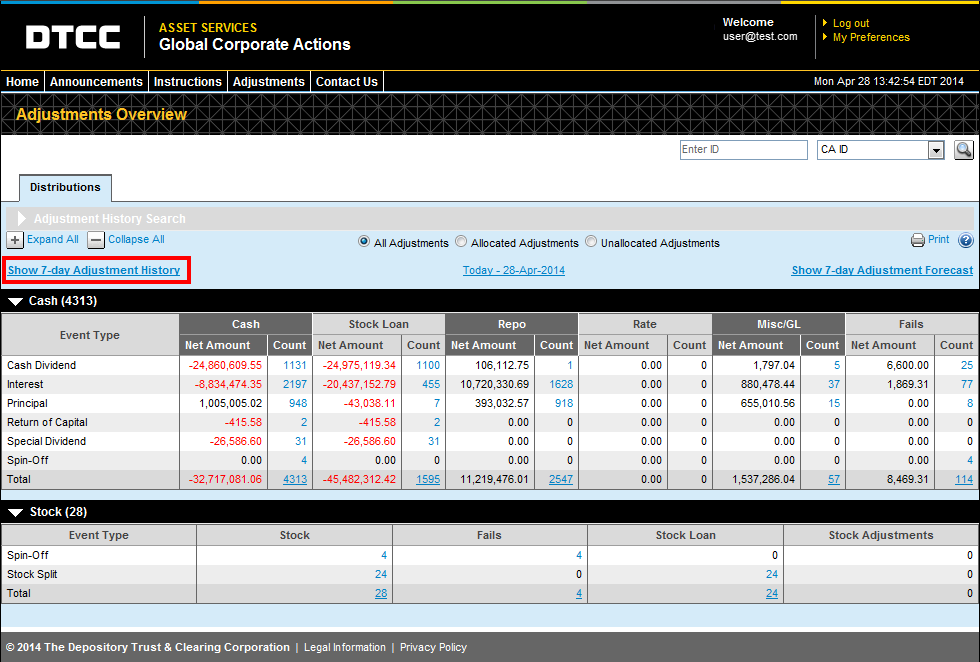
Task: Open Interest repo count 1628
Action: pyautogui.click(x=561, y=384)
